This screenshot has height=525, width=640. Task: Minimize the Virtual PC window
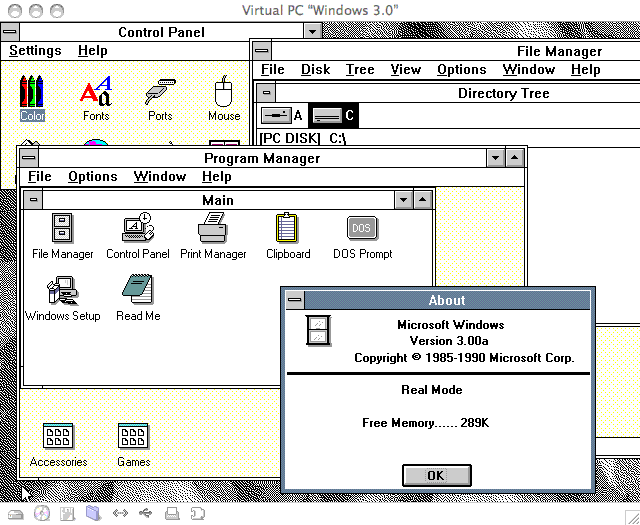tap(36, 11)
